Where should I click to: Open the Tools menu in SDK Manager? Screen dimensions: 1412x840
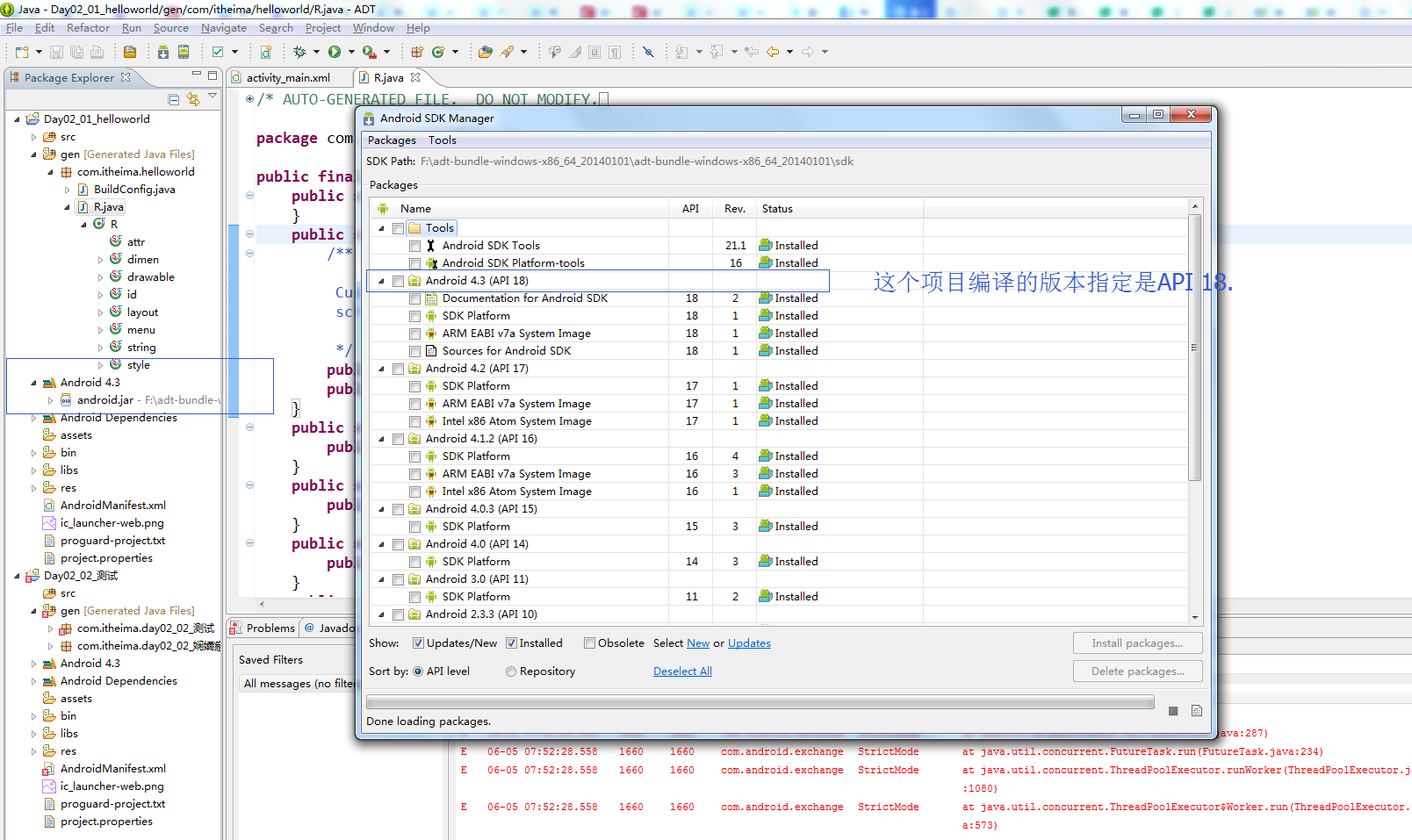click(443, 140)
